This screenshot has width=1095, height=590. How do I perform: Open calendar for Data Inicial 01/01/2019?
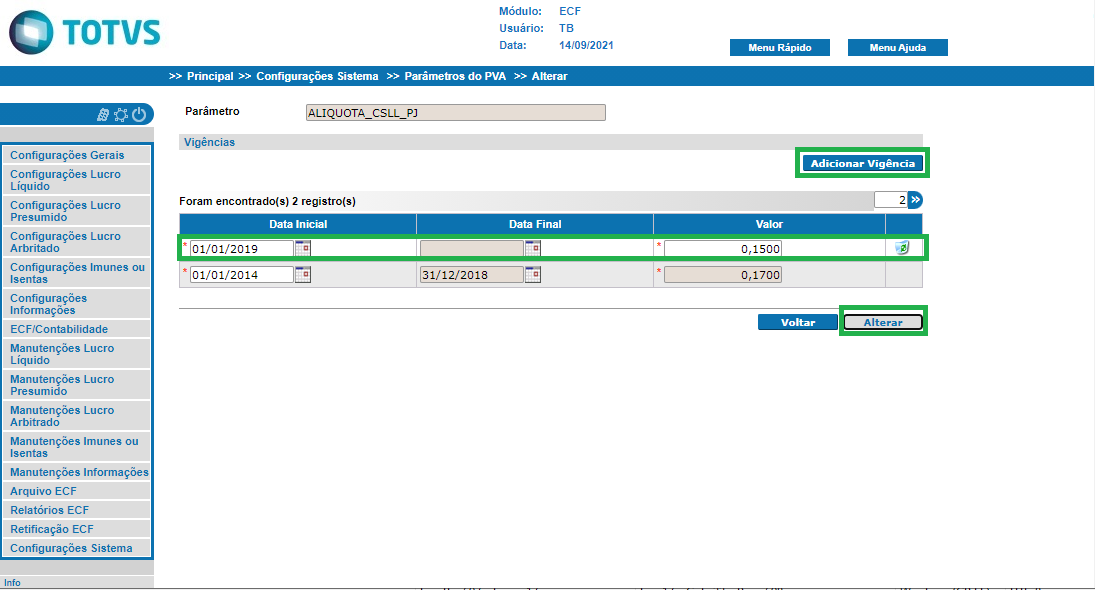coord(302,248)
